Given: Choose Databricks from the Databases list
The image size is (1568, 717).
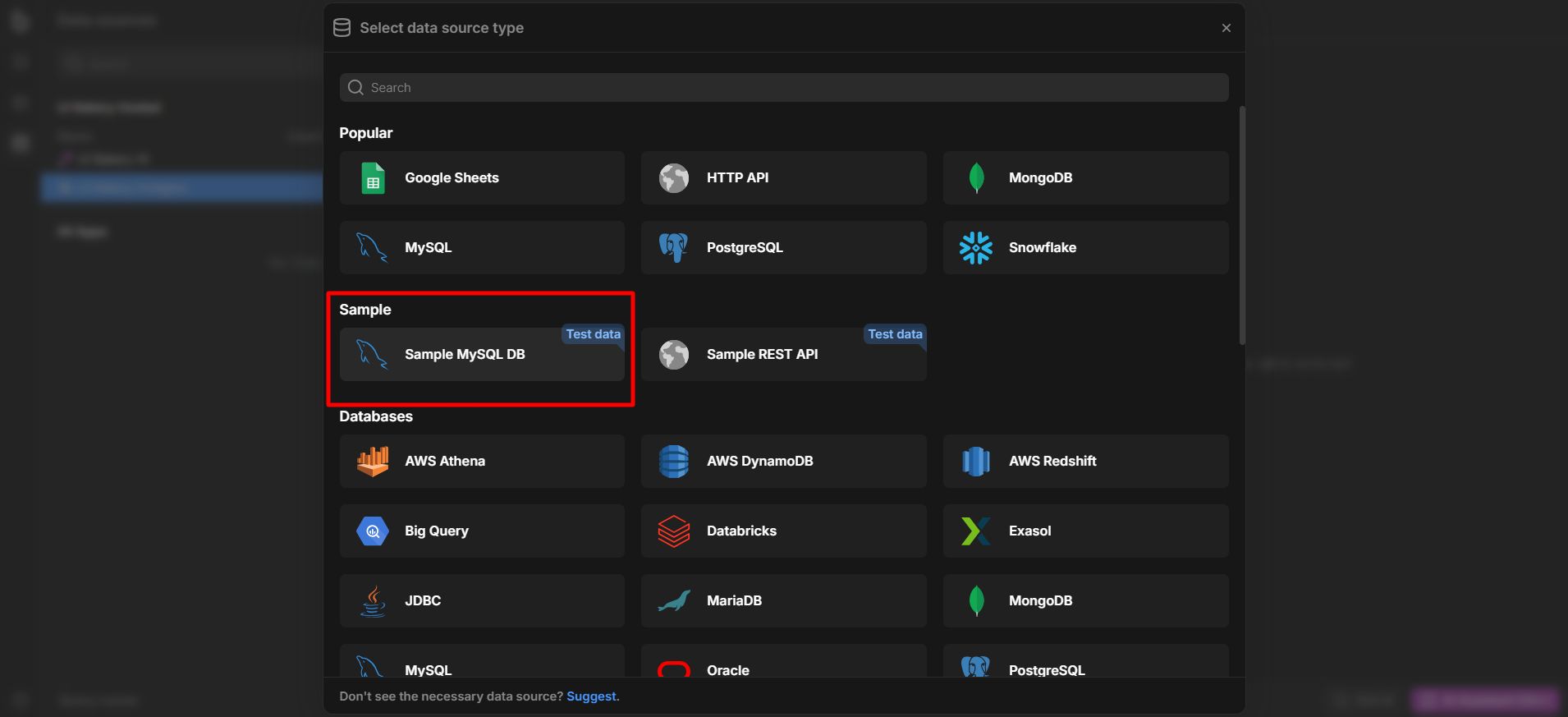Looking at the screenshot, I should point(784,531).
